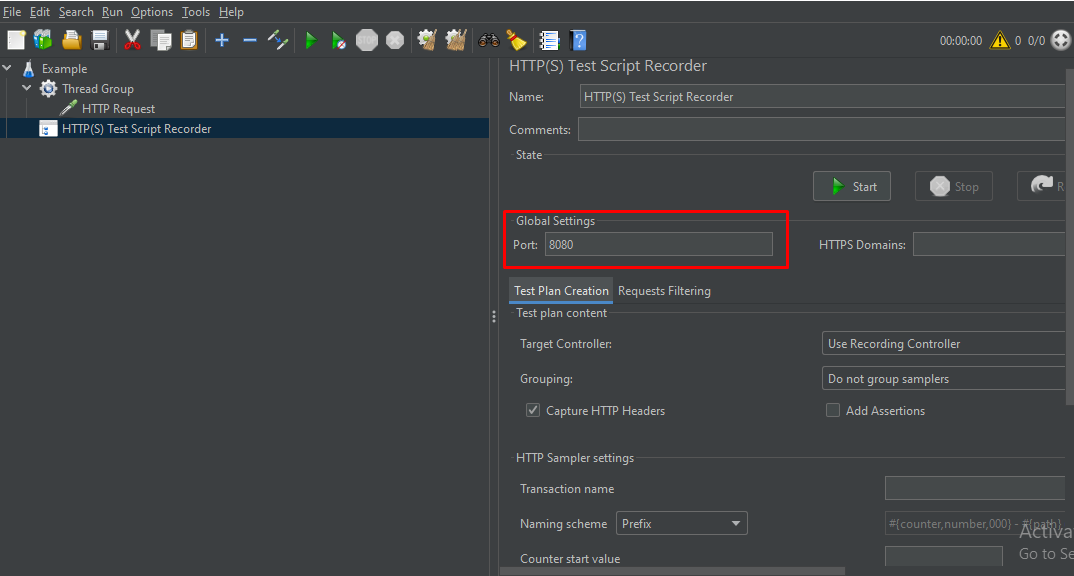Click the HTTP(S) Test Script Recorder tree icon
The image size is (1074, 576).
(x=48, y=129)
